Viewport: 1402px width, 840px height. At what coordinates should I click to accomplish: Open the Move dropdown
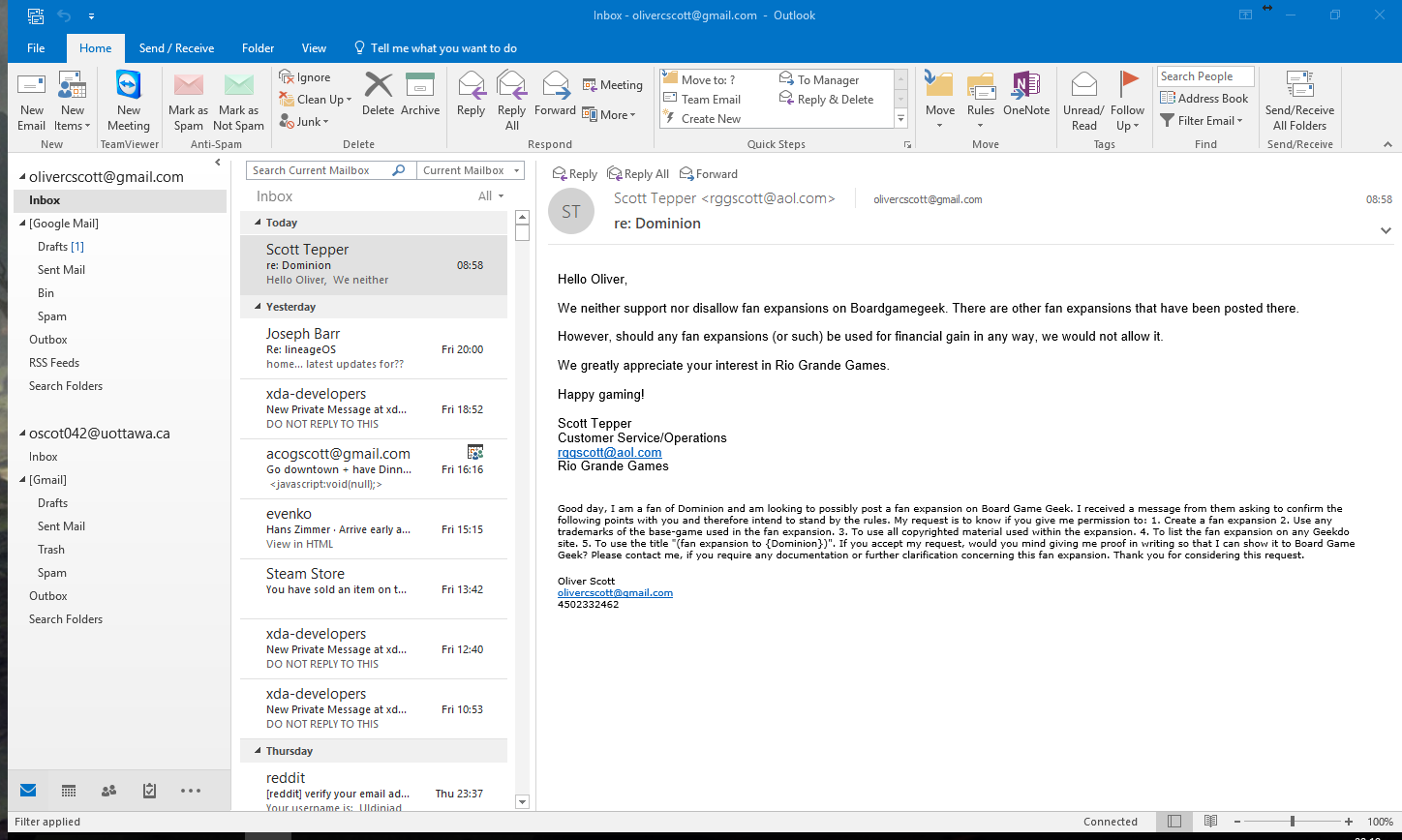(x=939, y=101)
